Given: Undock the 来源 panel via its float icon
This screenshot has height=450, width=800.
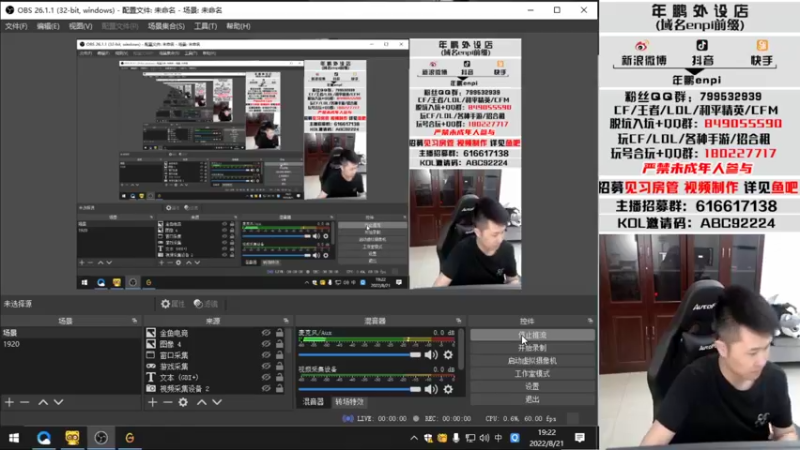Looking at the screenshot, I should point(286,320).
